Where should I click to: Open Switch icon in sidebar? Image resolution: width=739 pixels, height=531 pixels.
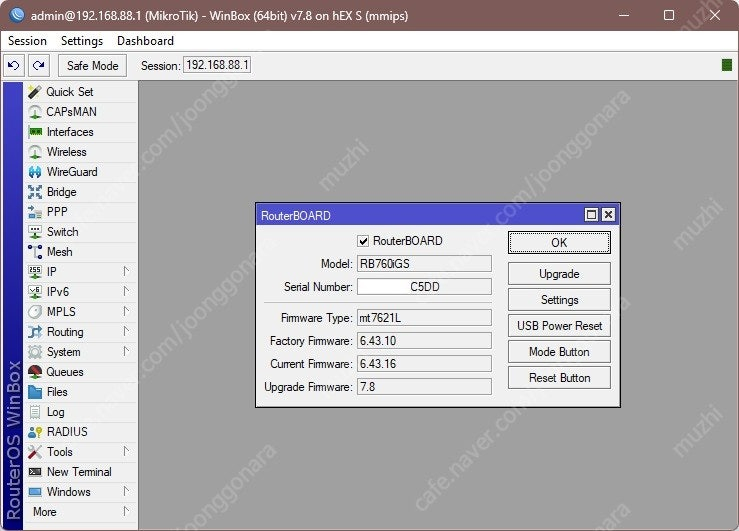tap(35, 232)
